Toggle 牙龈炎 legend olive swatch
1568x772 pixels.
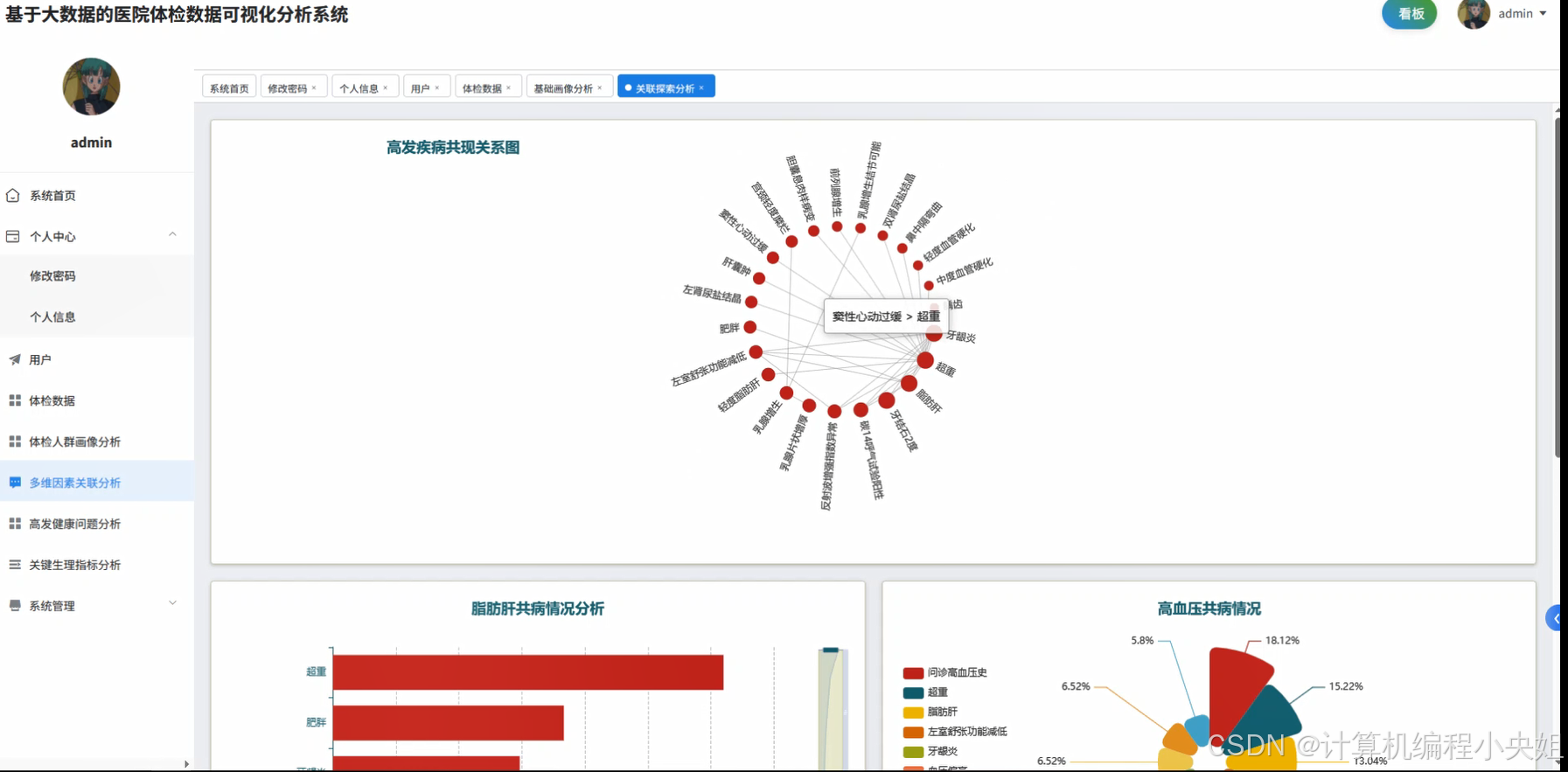click(x=913, y=752)
